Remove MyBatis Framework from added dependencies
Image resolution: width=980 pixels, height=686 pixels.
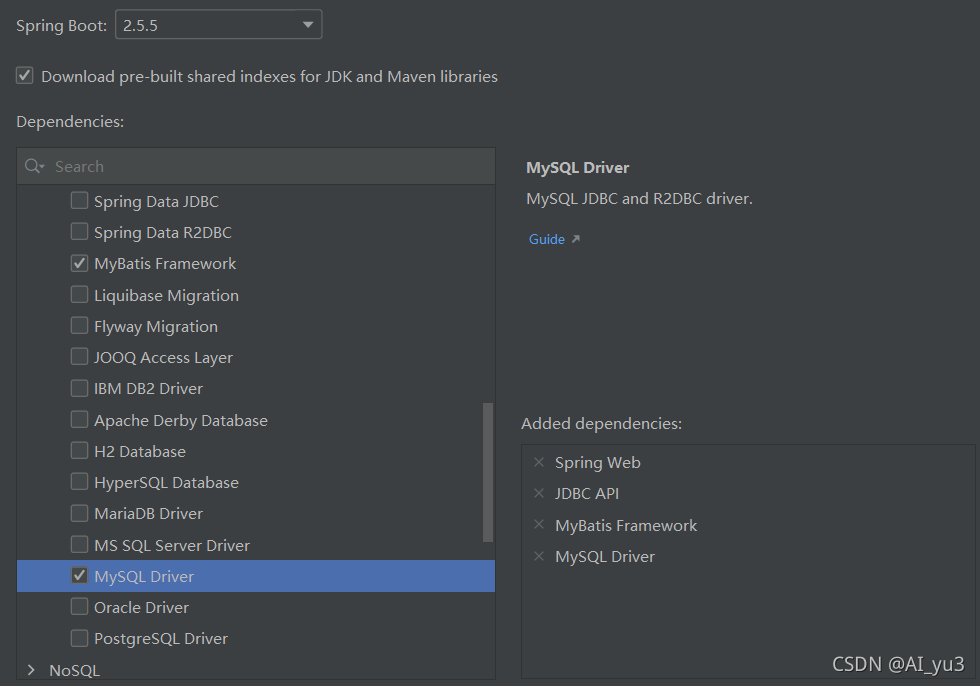[x=539, y=524]
